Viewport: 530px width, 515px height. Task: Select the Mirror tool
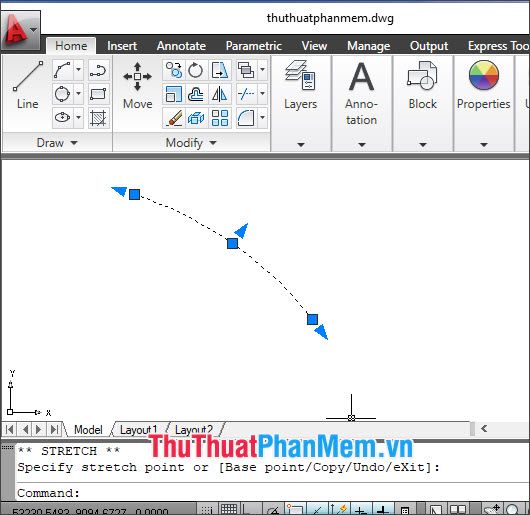pyautogui.click(x=220, y=94)
